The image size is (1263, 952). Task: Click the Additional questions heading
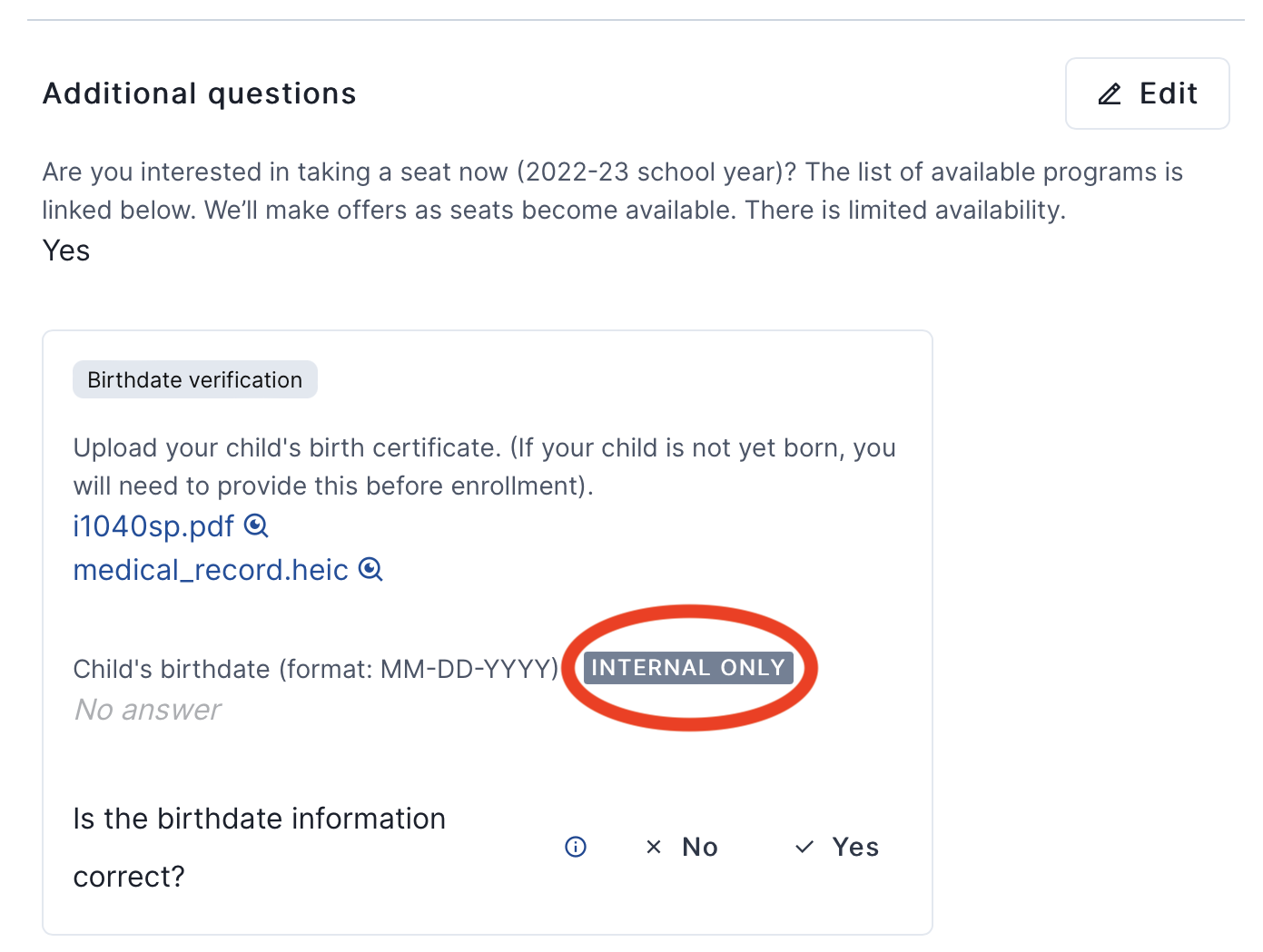tap(200, 93)
